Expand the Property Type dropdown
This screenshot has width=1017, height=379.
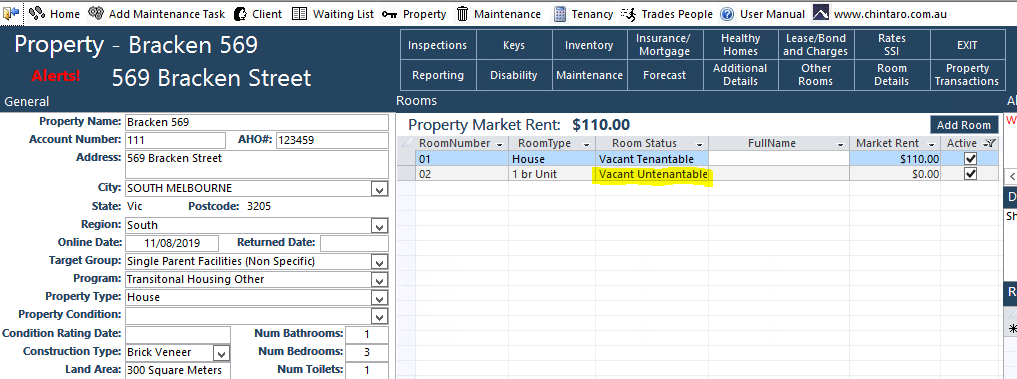tap(379, 298)
